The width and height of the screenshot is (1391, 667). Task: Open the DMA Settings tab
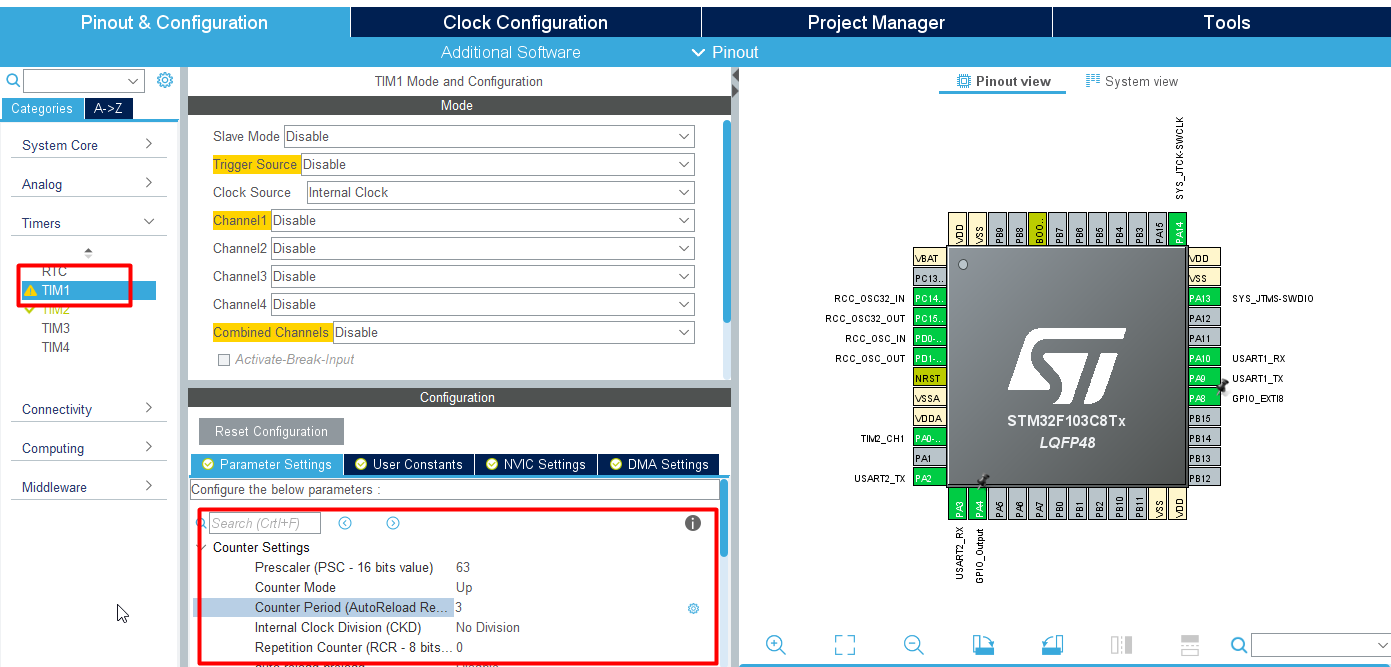point(658,464)
